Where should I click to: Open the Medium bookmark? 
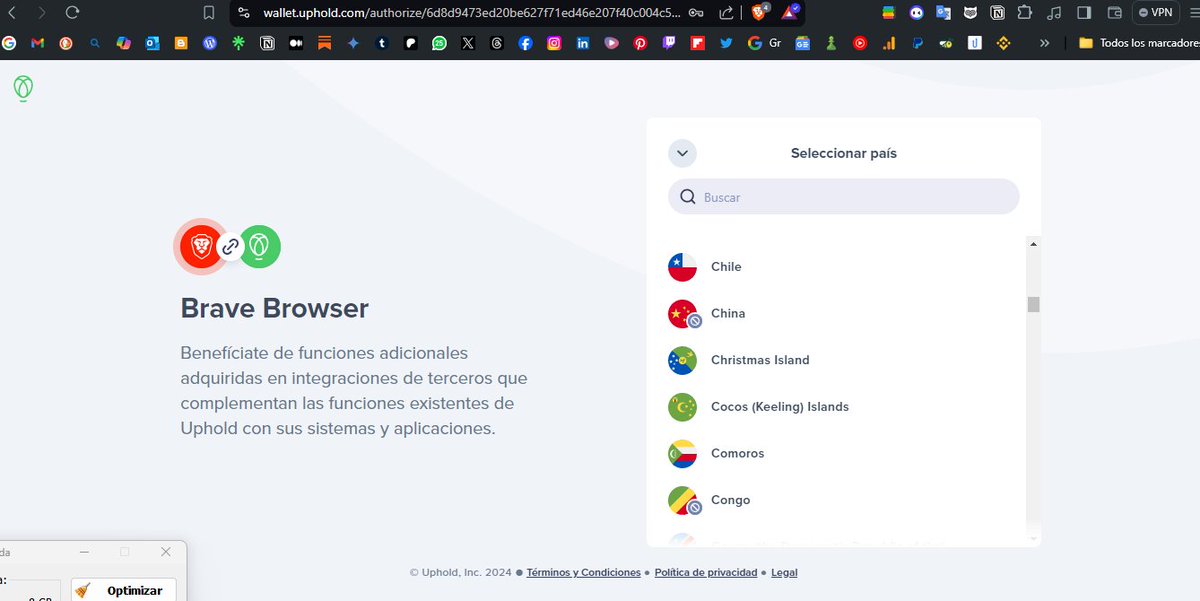(296, 44)
